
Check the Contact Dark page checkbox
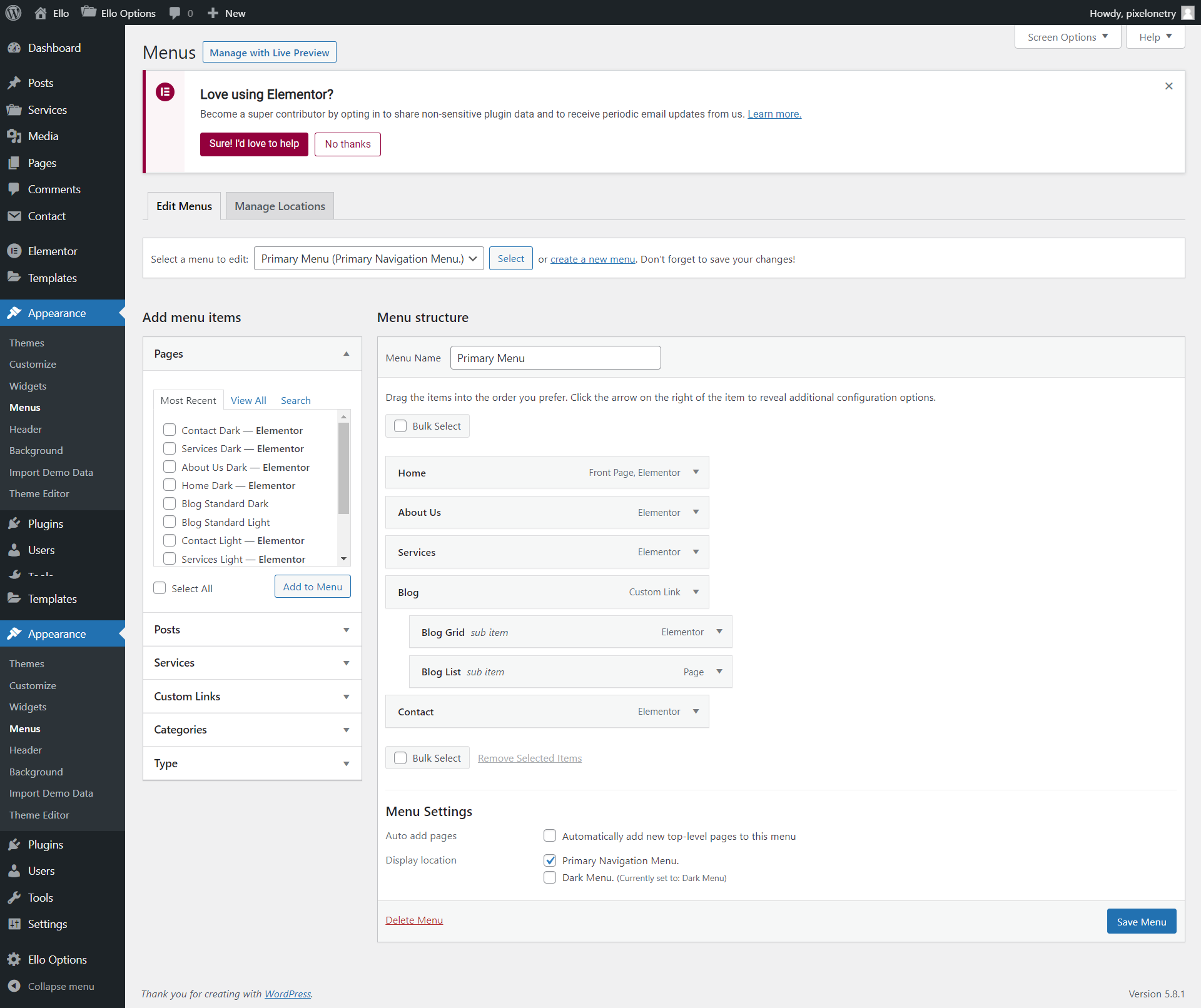point(170,430)
